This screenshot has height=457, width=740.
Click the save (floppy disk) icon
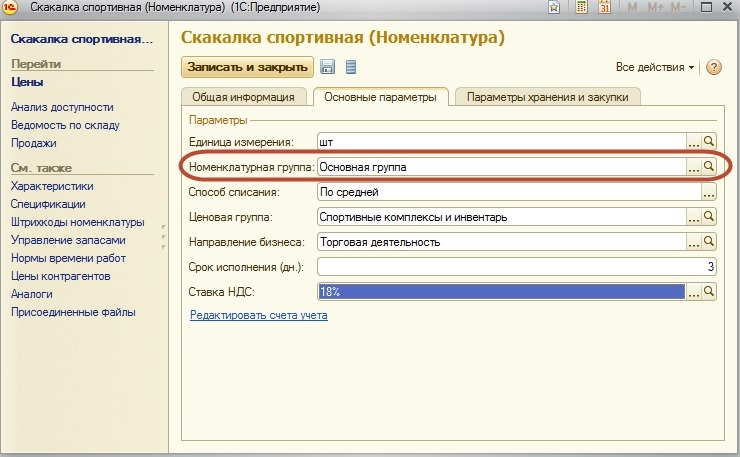point(327,67)
